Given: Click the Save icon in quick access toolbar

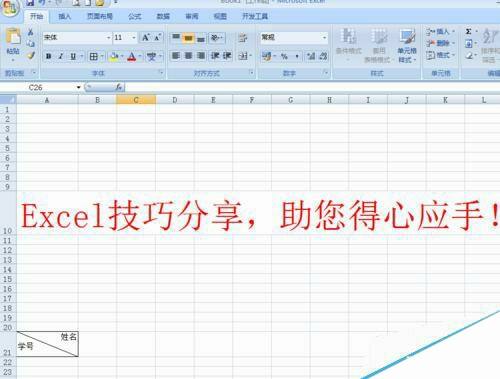Looking at the screenshot, I should [x=30, y=3].
